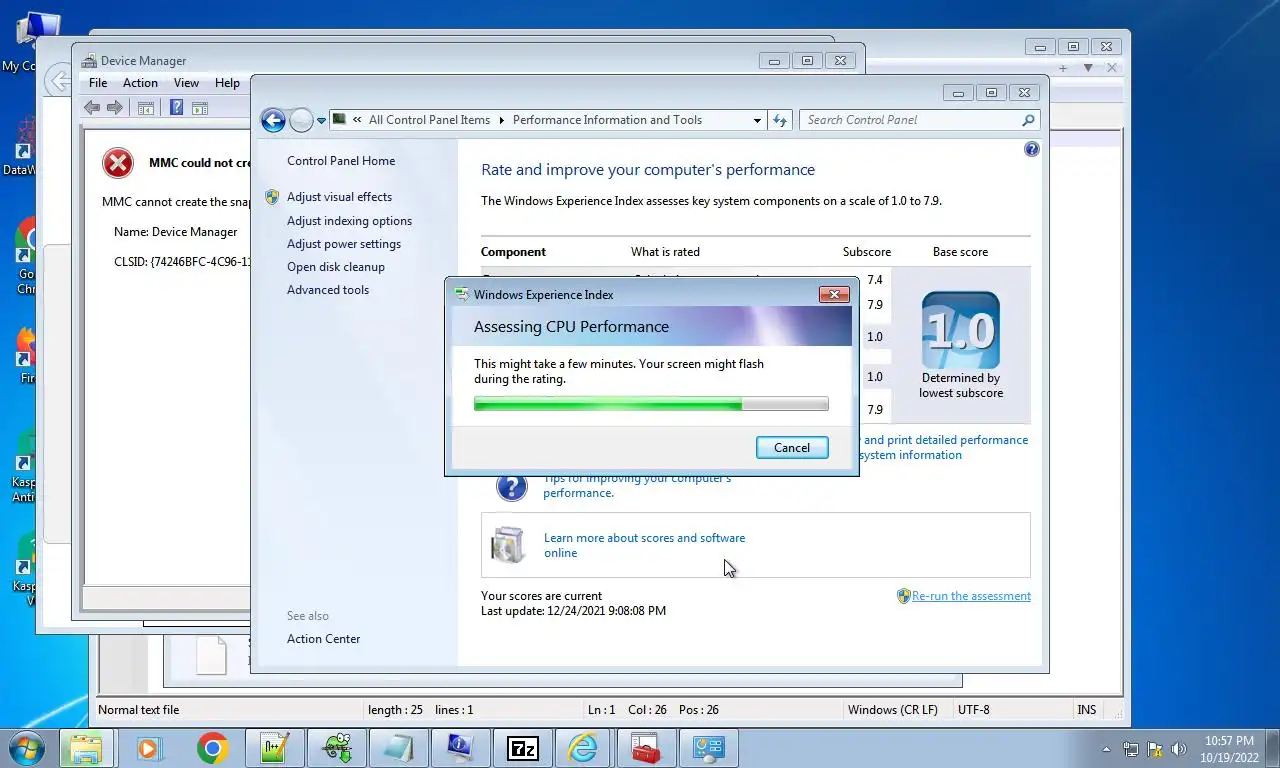Switch to red toolbox taskbar button
This screenshot has width=1280, height=768.
tap(646, 748)
